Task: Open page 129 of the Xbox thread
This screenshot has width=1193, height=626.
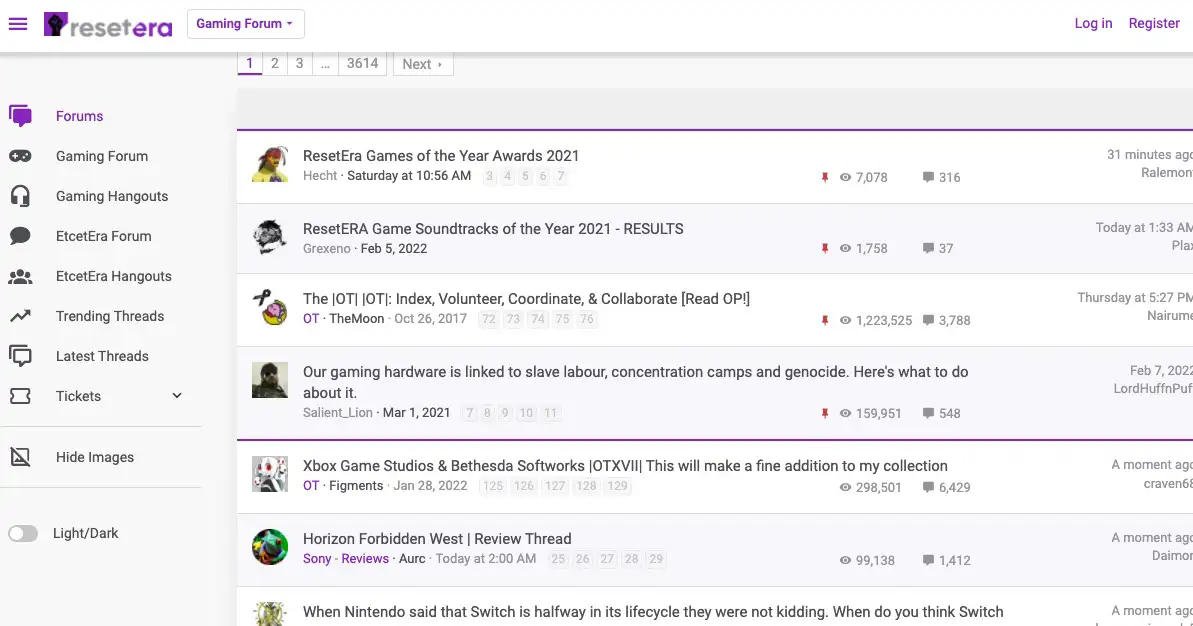Action: pyautogui.click(x=617, y=486)
